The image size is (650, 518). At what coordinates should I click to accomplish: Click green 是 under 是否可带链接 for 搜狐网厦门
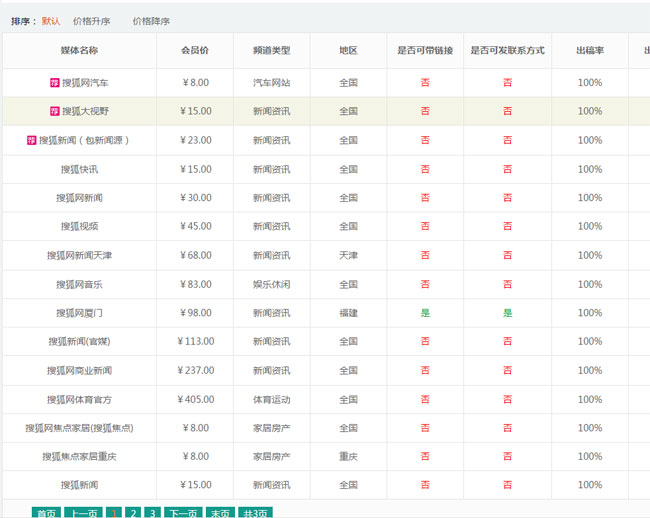(425, 313)
